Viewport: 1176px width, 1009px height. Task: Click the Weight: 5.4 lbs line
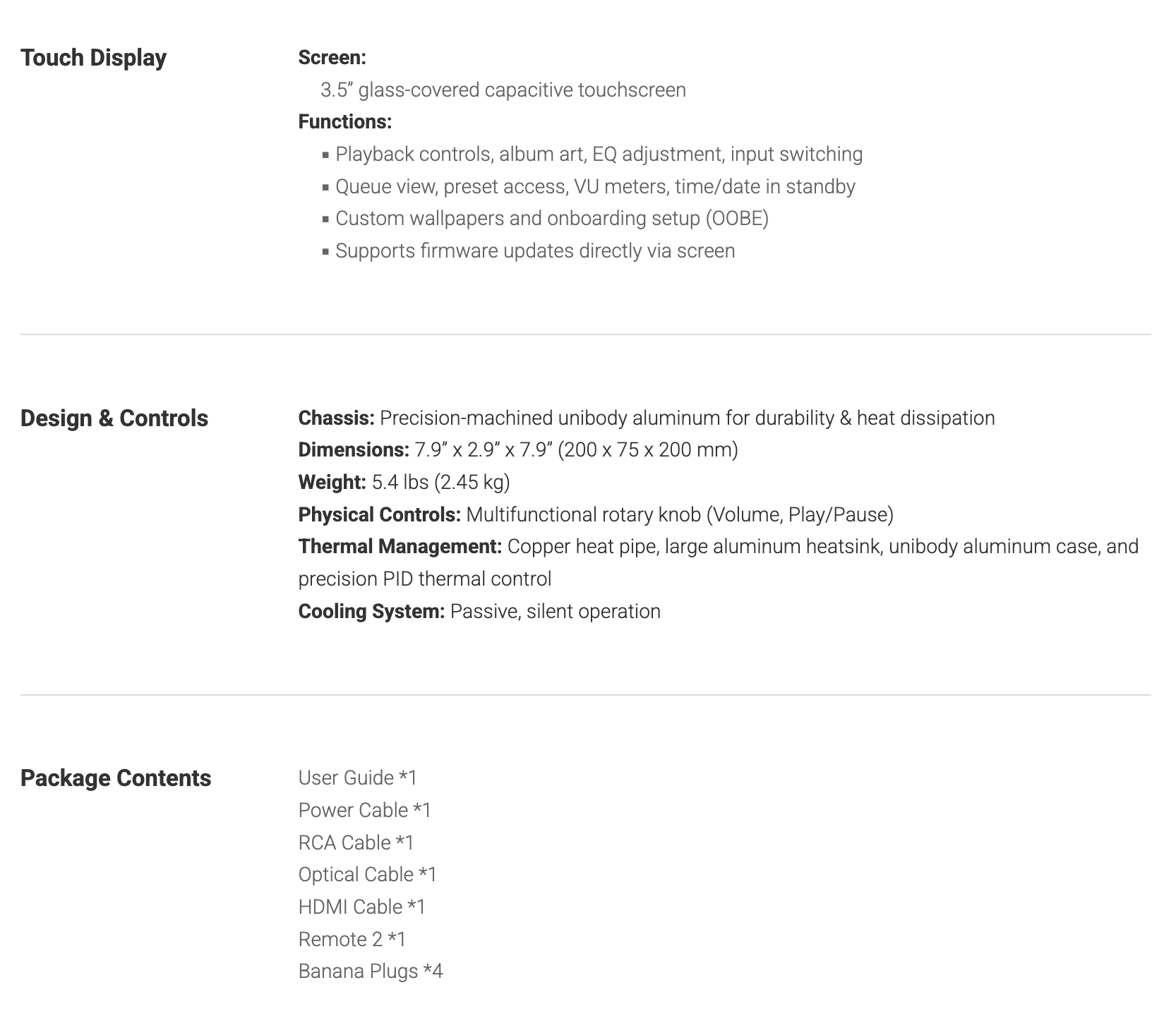point(404,483)
